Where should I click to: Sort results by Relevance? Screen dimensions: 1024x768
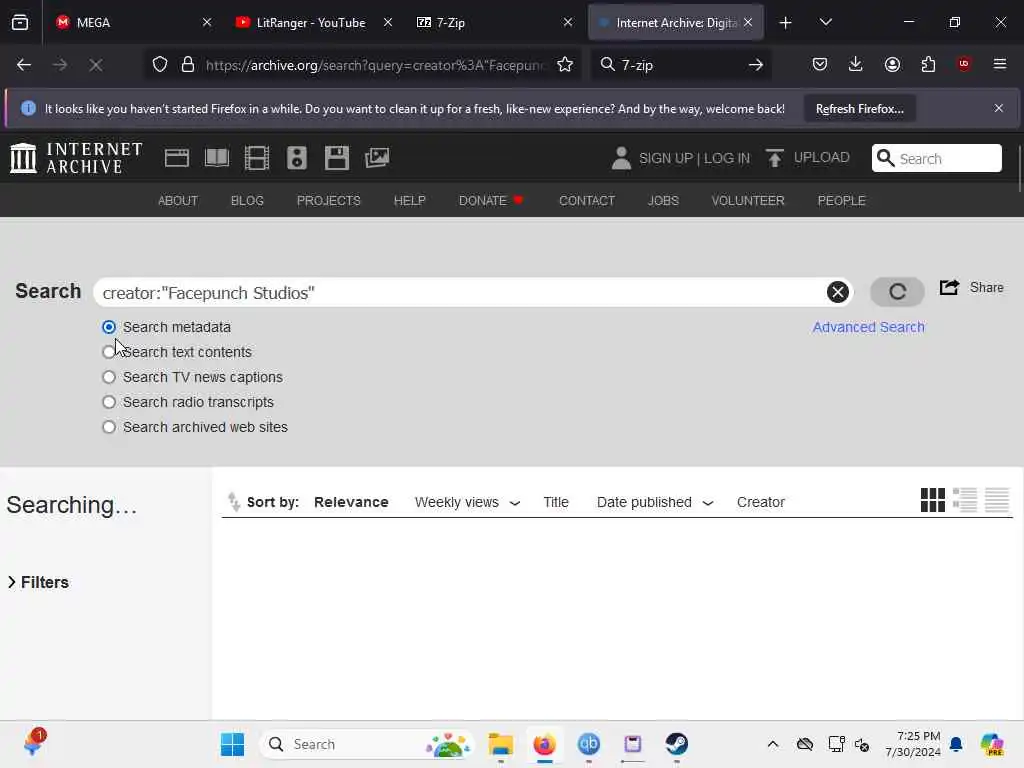tap(351, 502)
